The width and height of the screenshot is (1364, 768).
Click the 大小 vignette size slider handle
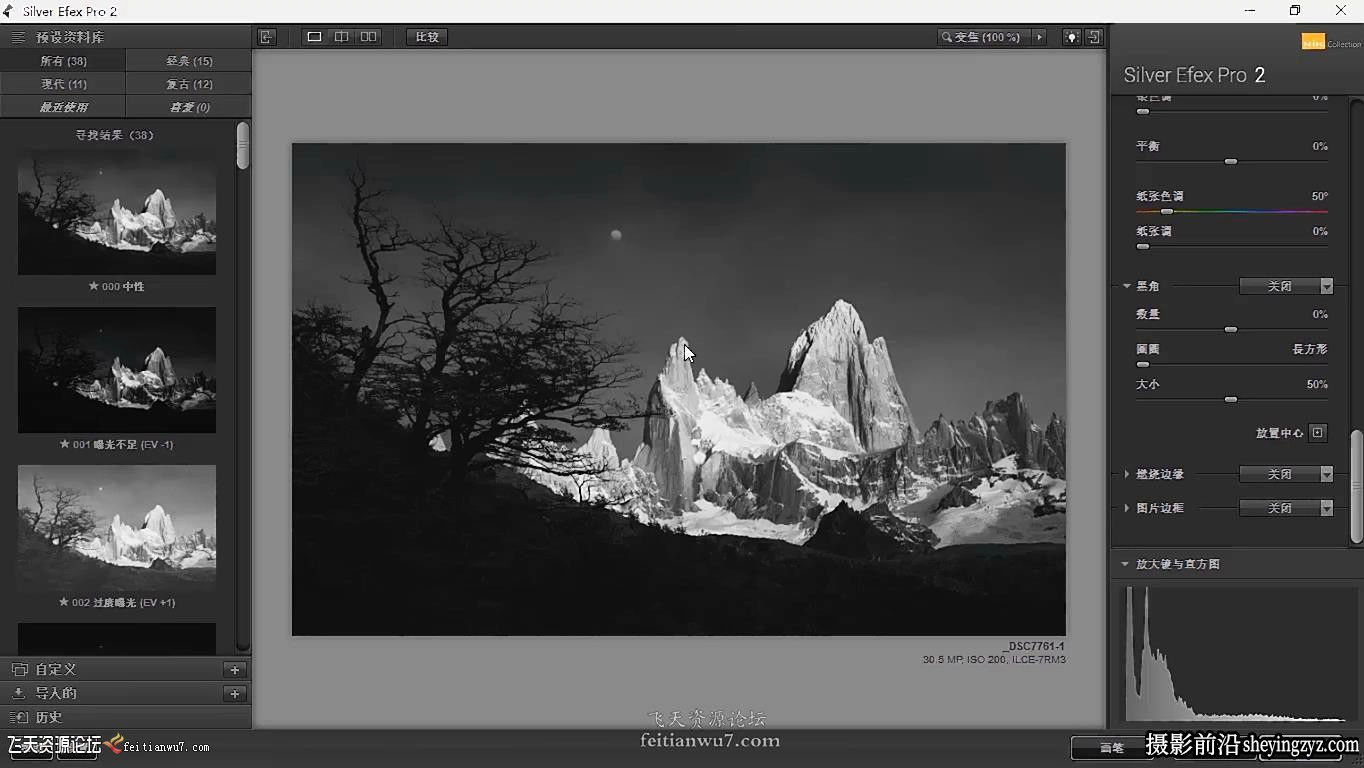point(1231,399)
